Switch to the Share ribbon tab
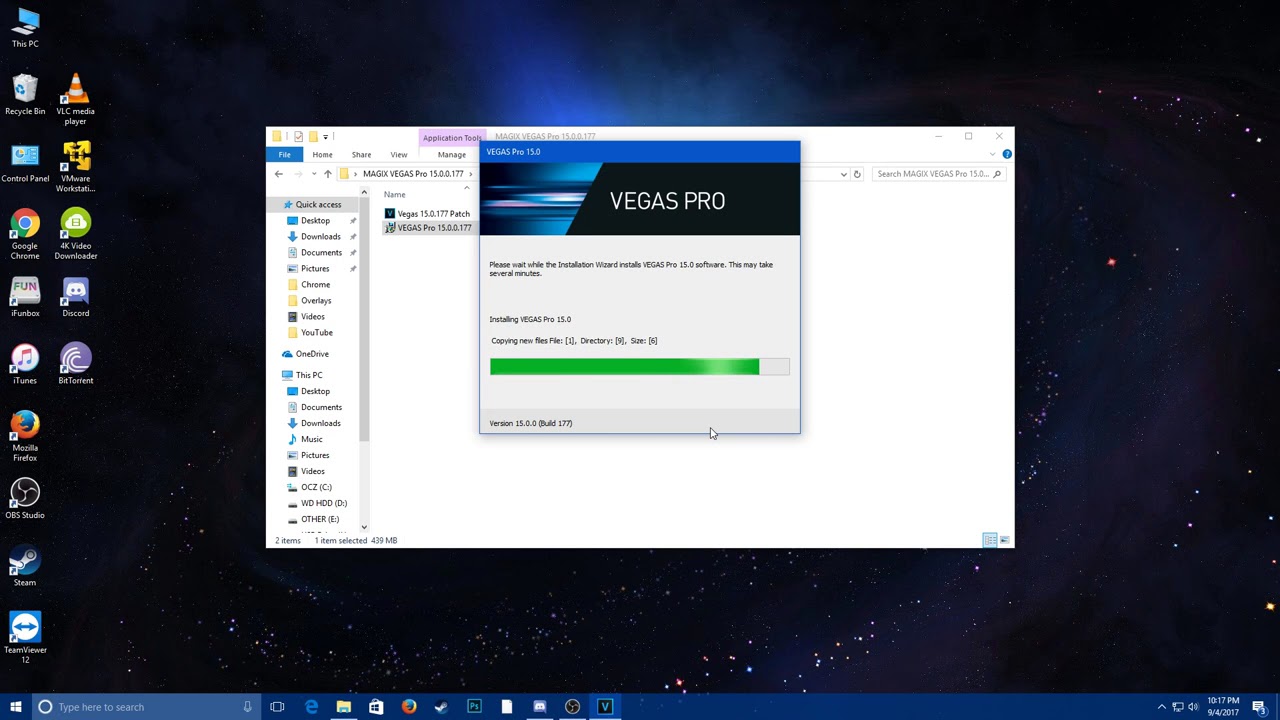This screenshot has width=1280, height=720. tap(361, 155)
